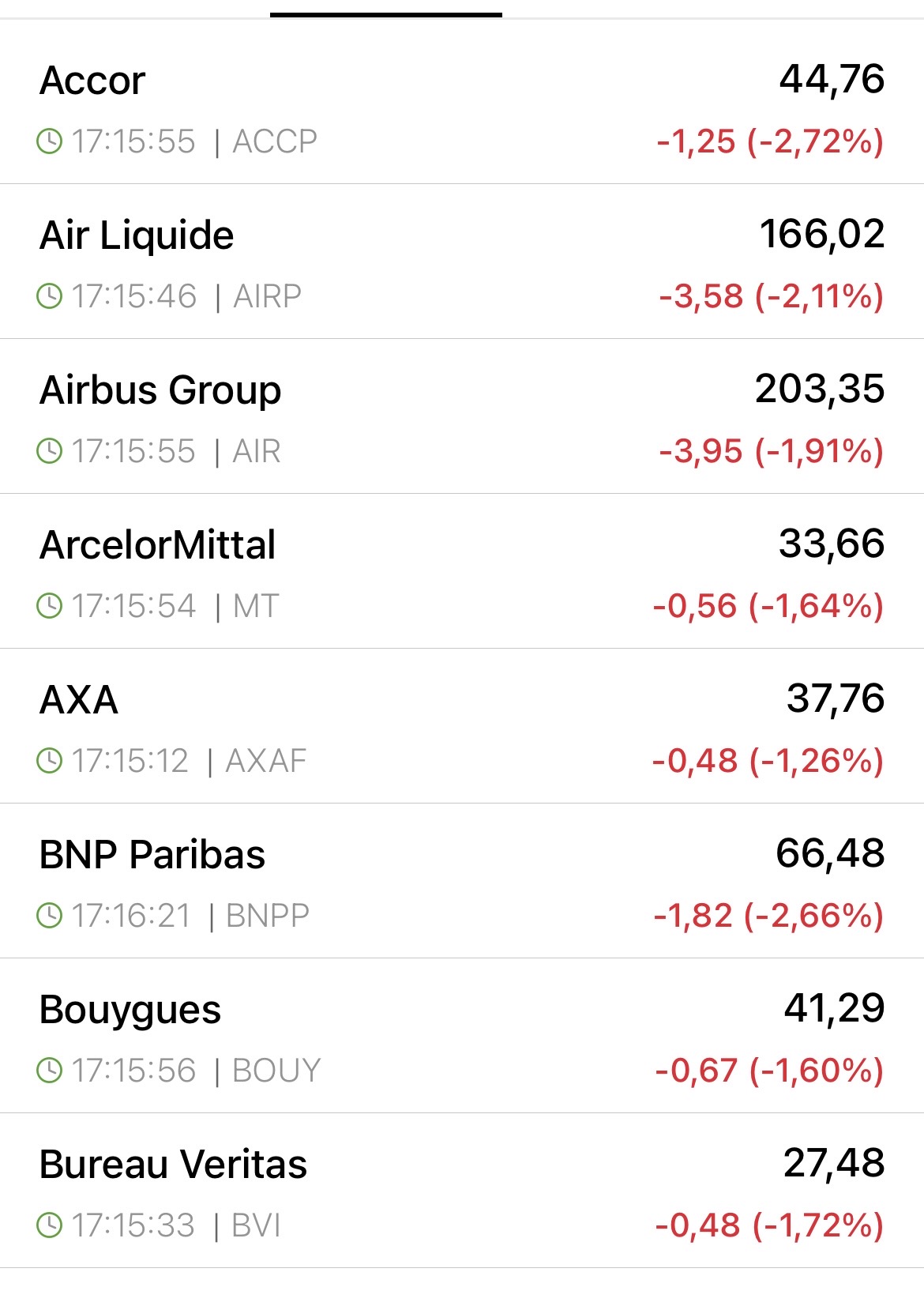Open the Air Liquide stock details
This screenshot has width=924, height=1291.
tap(137, 235)
